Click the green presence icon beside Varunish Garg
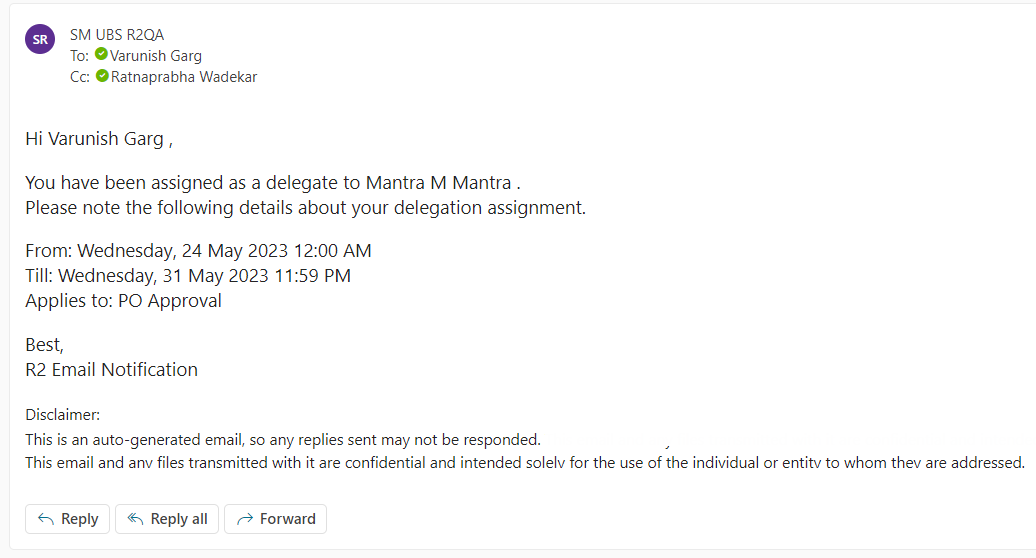This screenshot has width=1036, height=558. click(101, 55)
